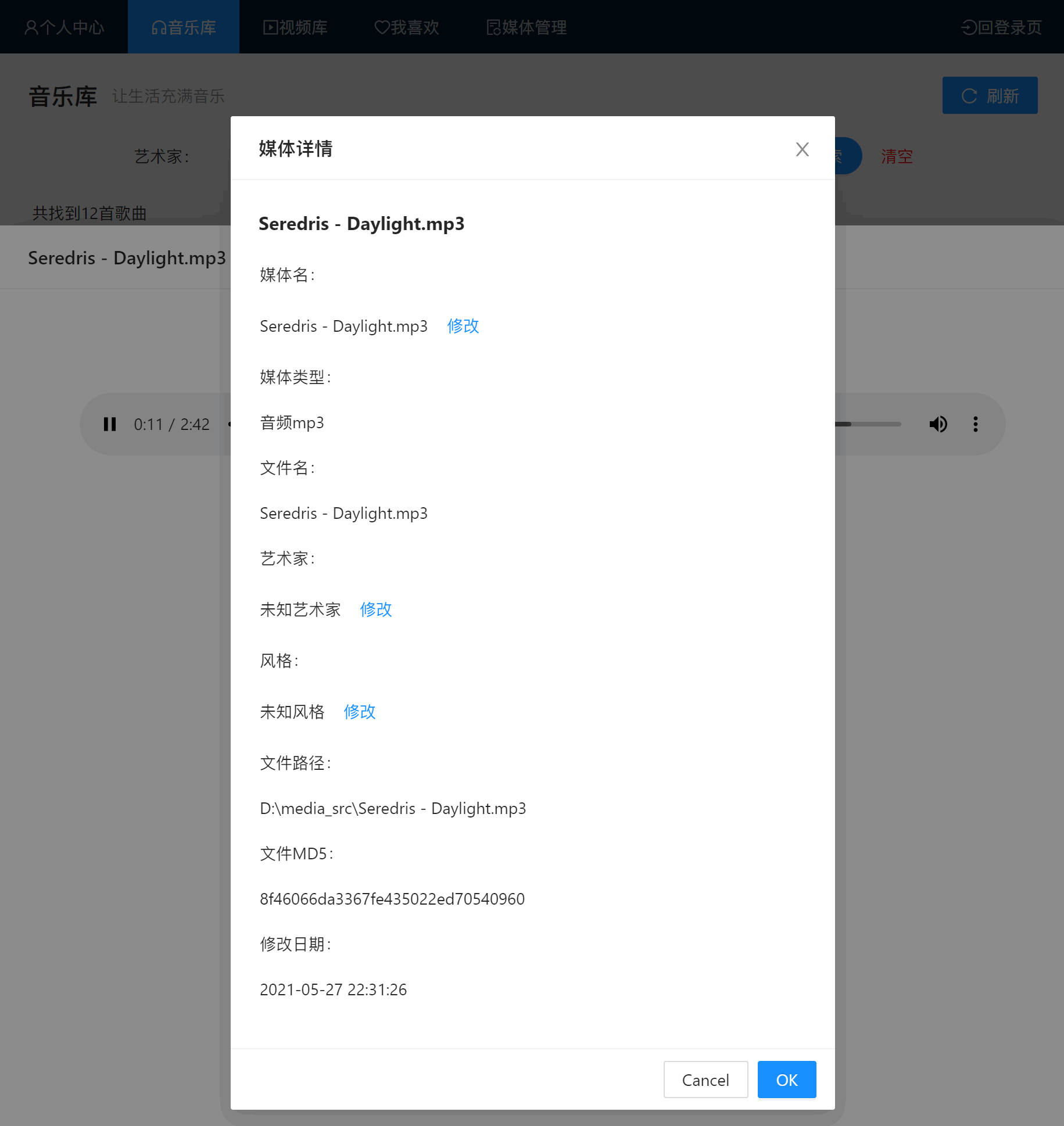Click the 艺术家: filter label
This screenshot has height=1126, width=1064.
162,156
